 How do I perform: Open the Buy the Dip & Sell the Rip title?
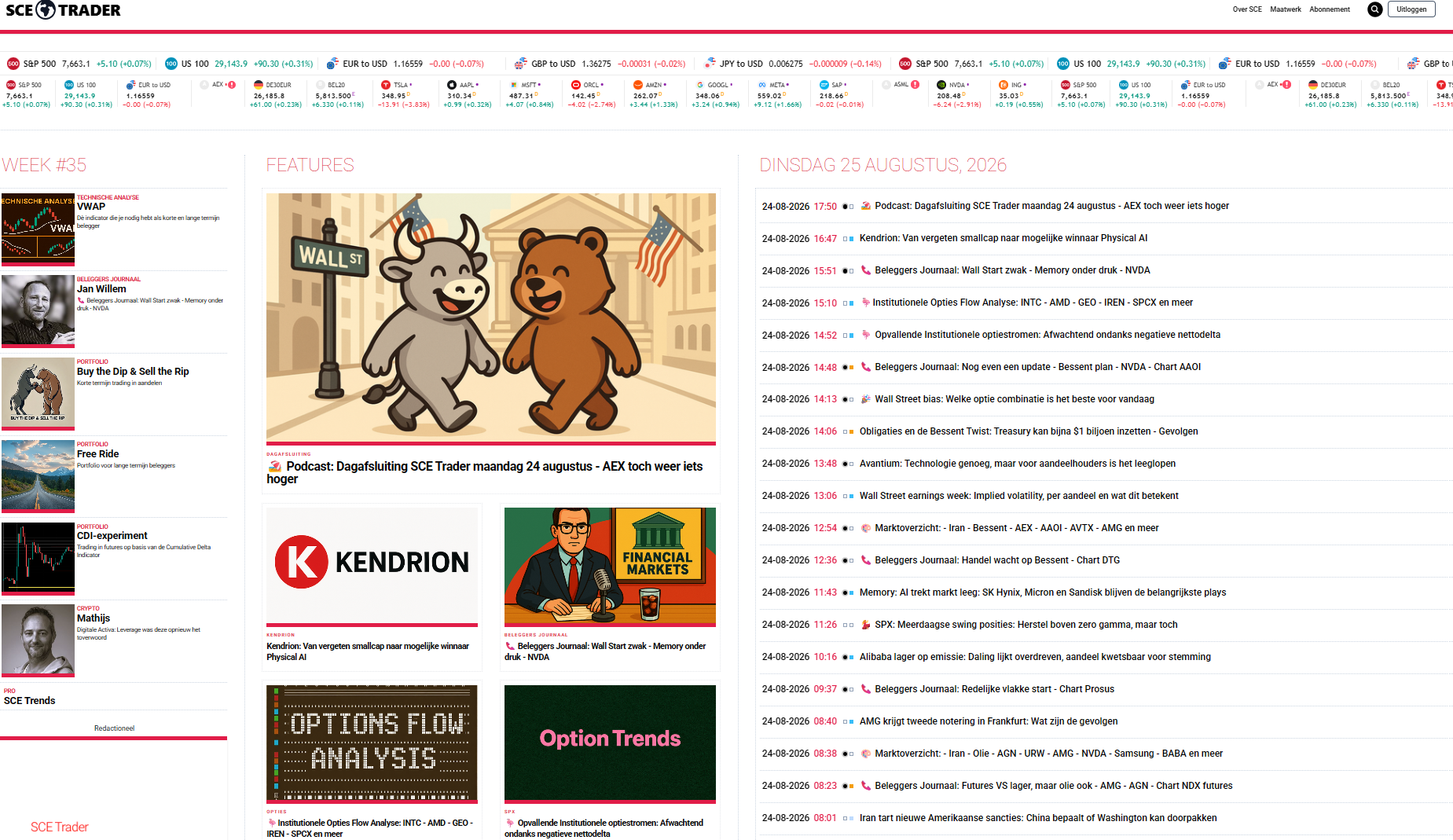(x=133, y=372)
